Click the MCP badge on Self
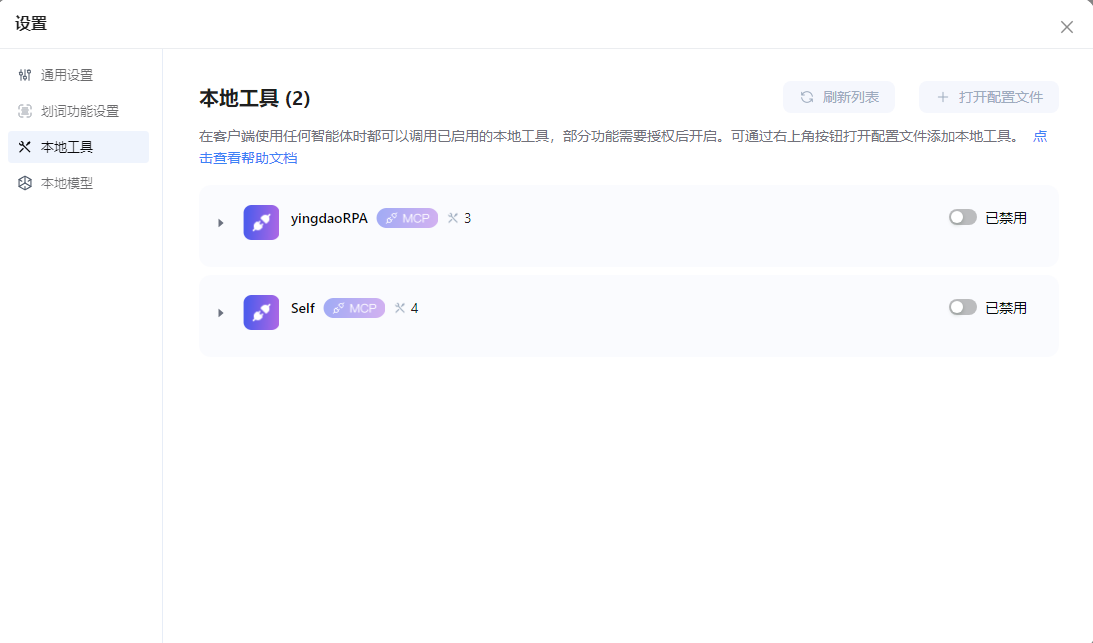Screen dimensions: 1093x643 354,308
